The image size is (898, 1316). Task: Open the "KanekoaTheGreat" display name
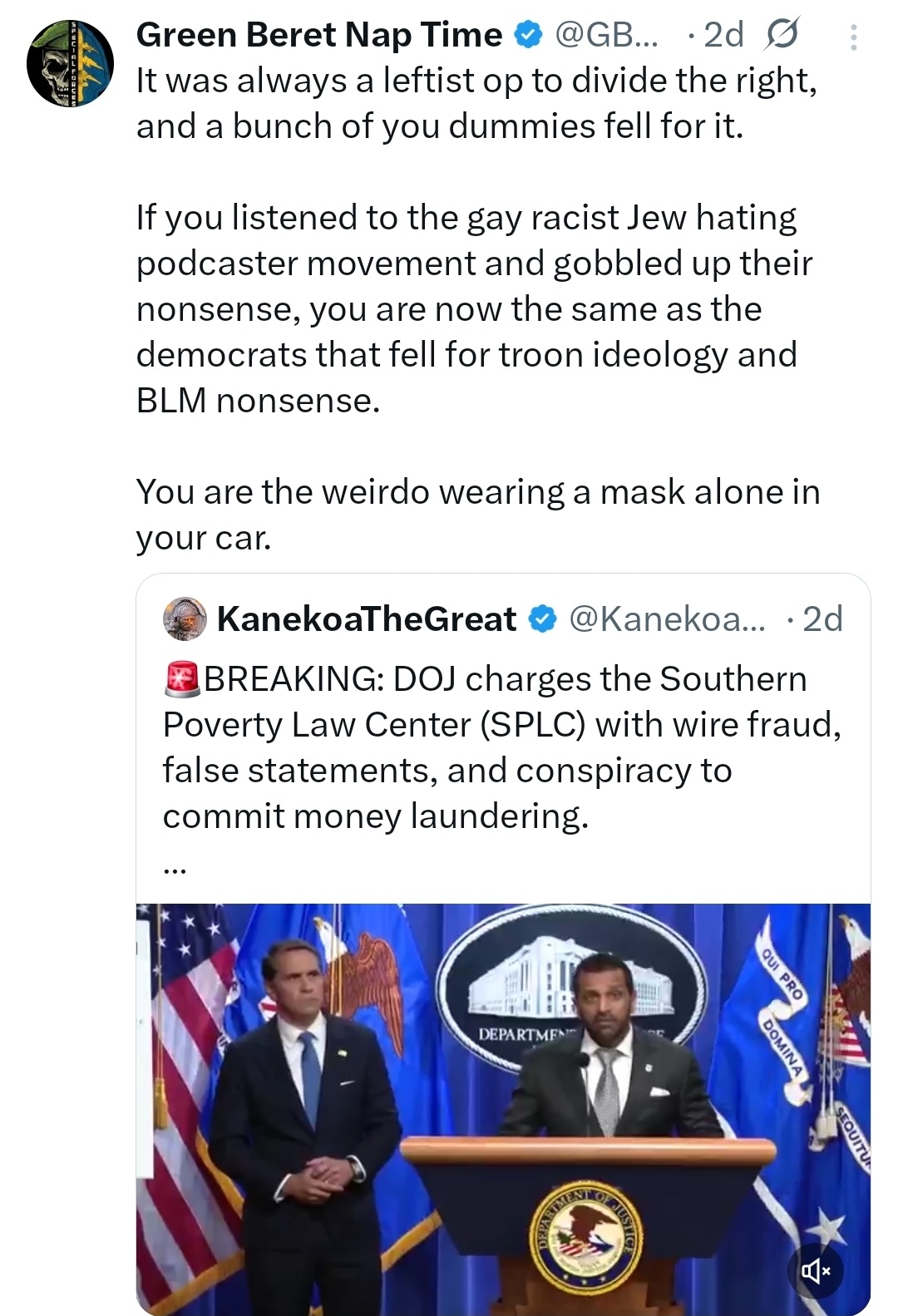[x=367, y=619]
